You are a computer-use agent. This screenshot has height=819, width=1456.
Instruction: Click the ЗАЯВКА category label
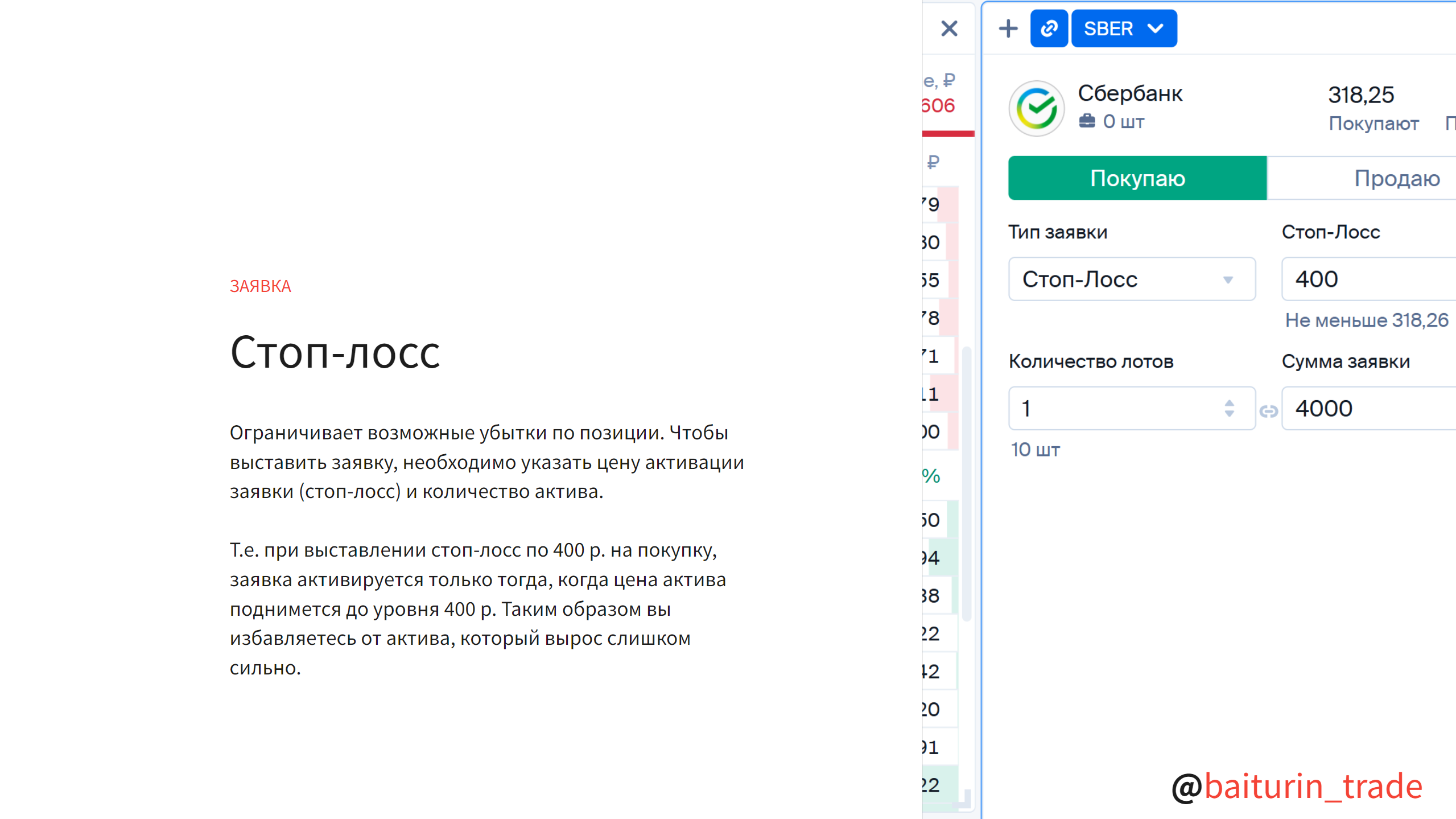260,286
